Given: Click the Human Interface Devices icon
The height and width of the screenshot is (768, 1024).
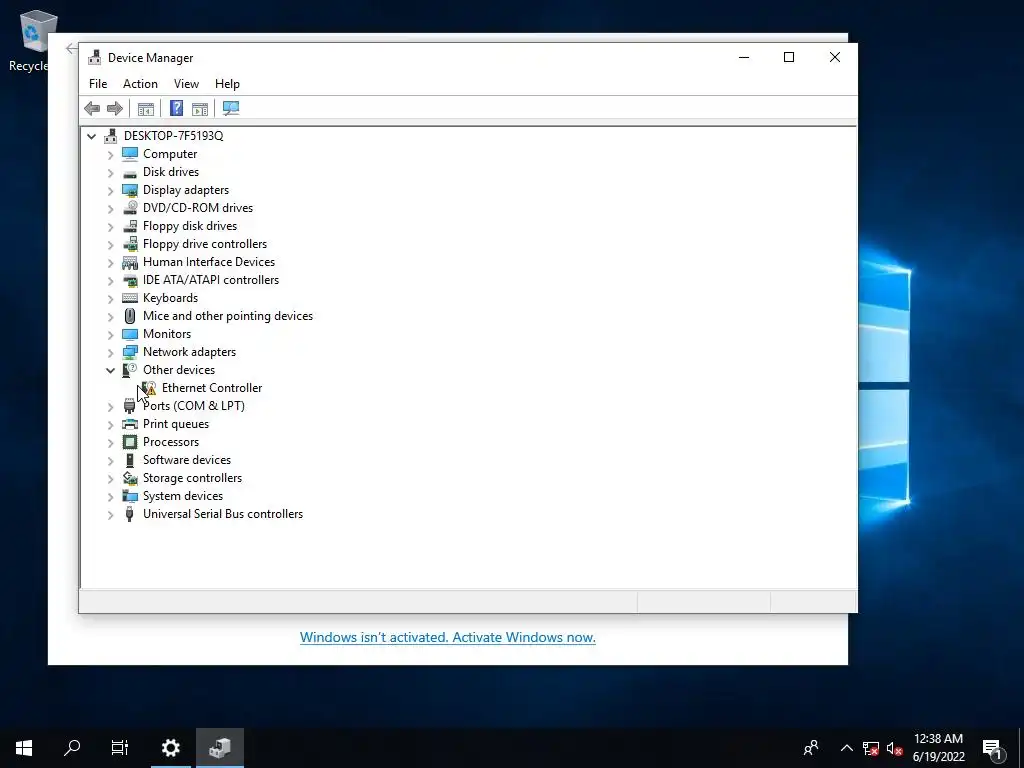Looking at the screenshot, I should tap(130, 262).
